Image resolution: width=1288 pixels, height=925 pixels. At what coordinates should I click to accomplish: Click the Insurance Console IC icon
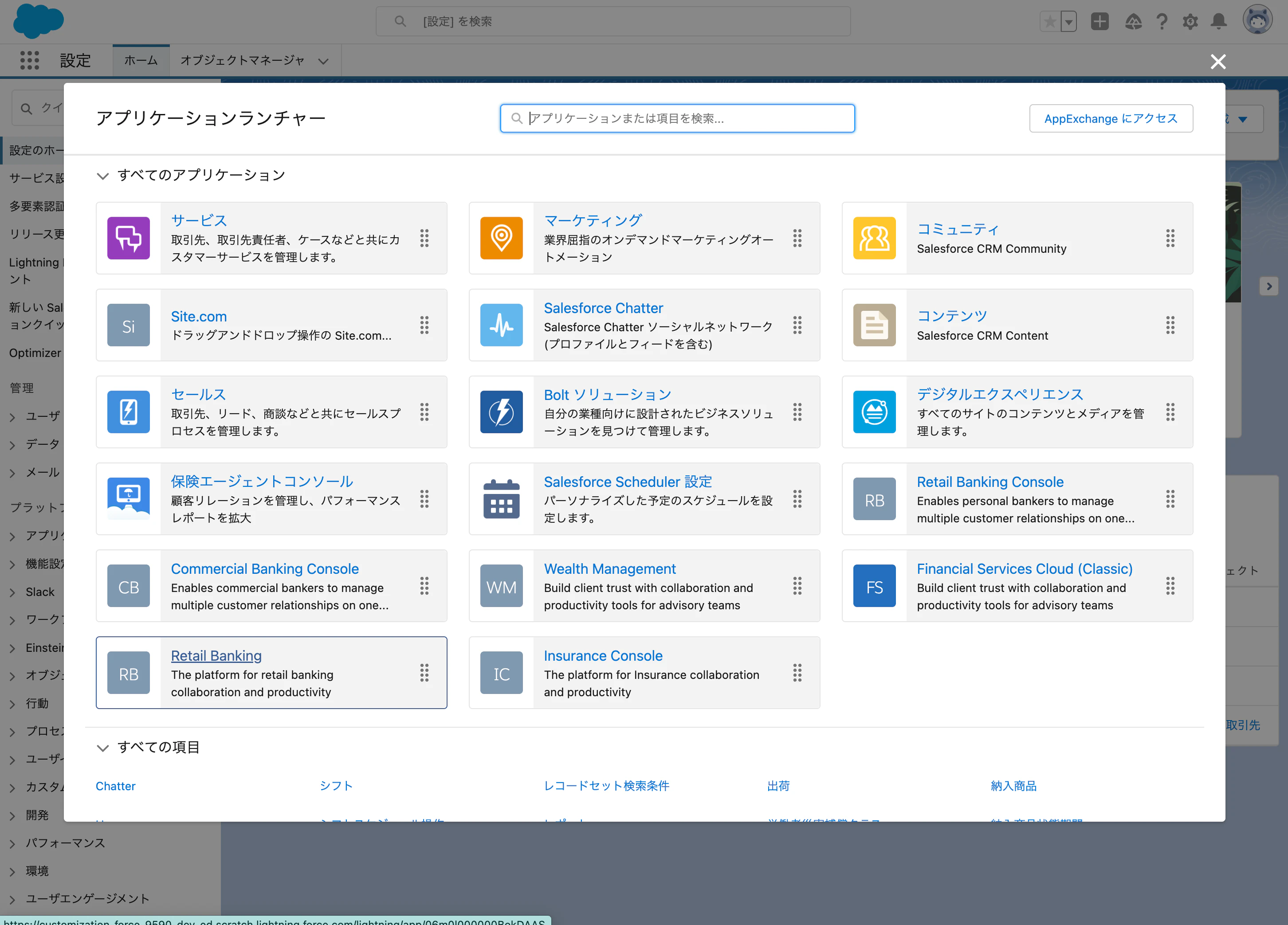(x=502, y=672)
